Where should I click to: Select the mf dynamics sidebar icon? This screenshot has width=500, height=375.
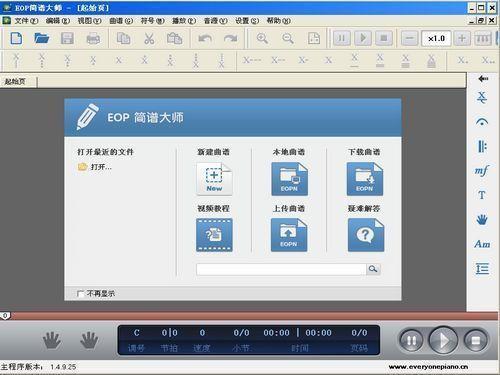[482, 171]
